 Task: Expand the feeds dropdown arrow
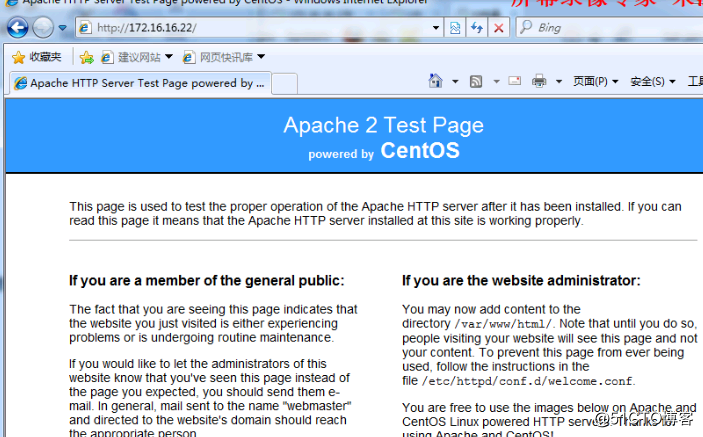pyautogui.click(x=496, y=82)
